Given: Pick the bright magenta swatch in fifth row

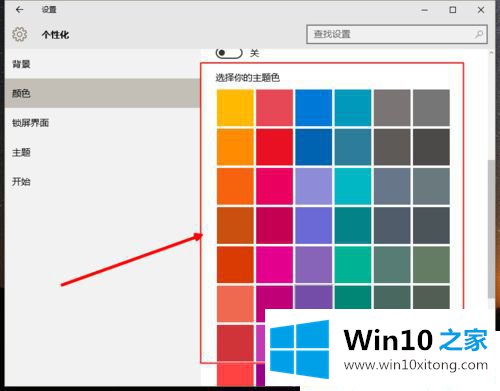Looking at the screenshot, I should click(x=274, y=264).
